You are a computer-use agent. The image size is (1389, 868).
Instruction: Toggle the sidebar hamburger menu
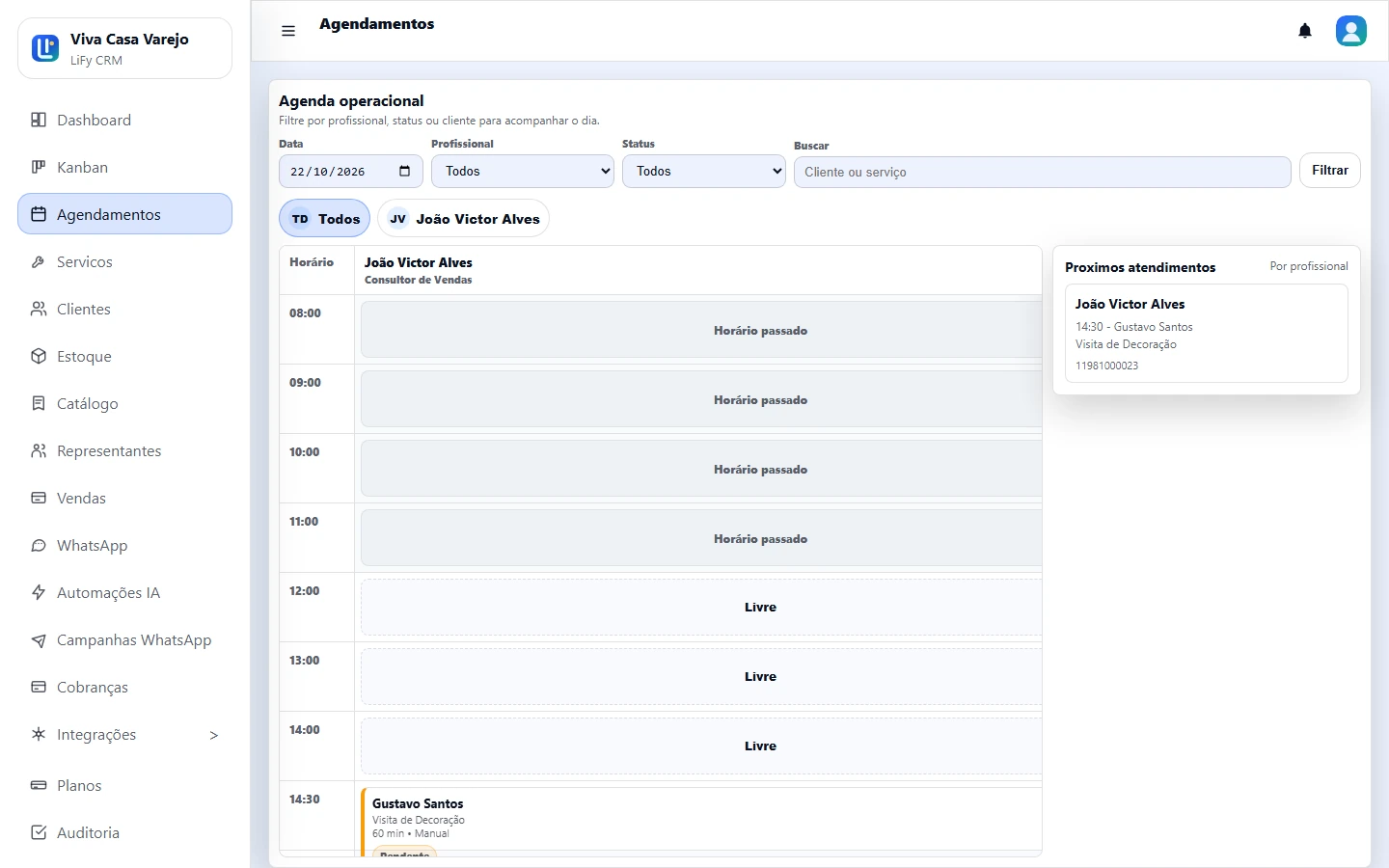288,31
